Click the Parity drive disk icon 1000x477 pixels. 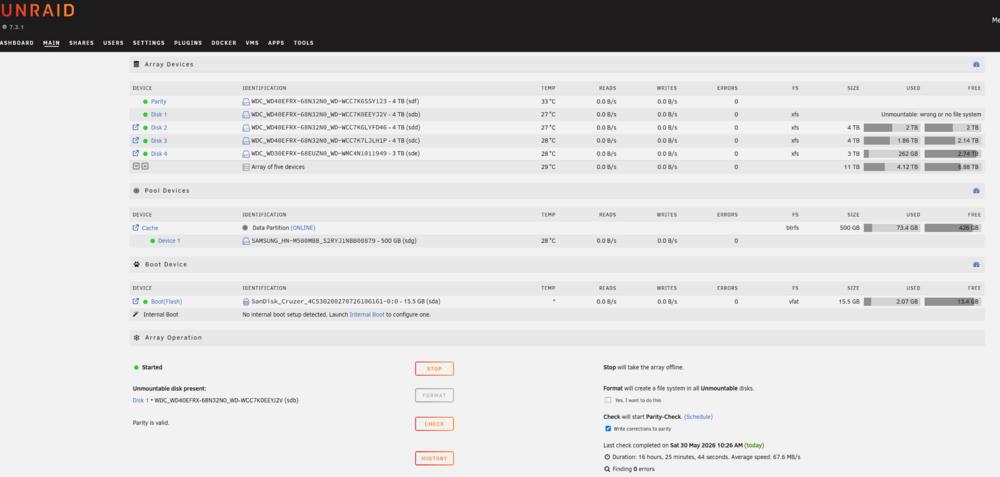[x=246, y=101]
